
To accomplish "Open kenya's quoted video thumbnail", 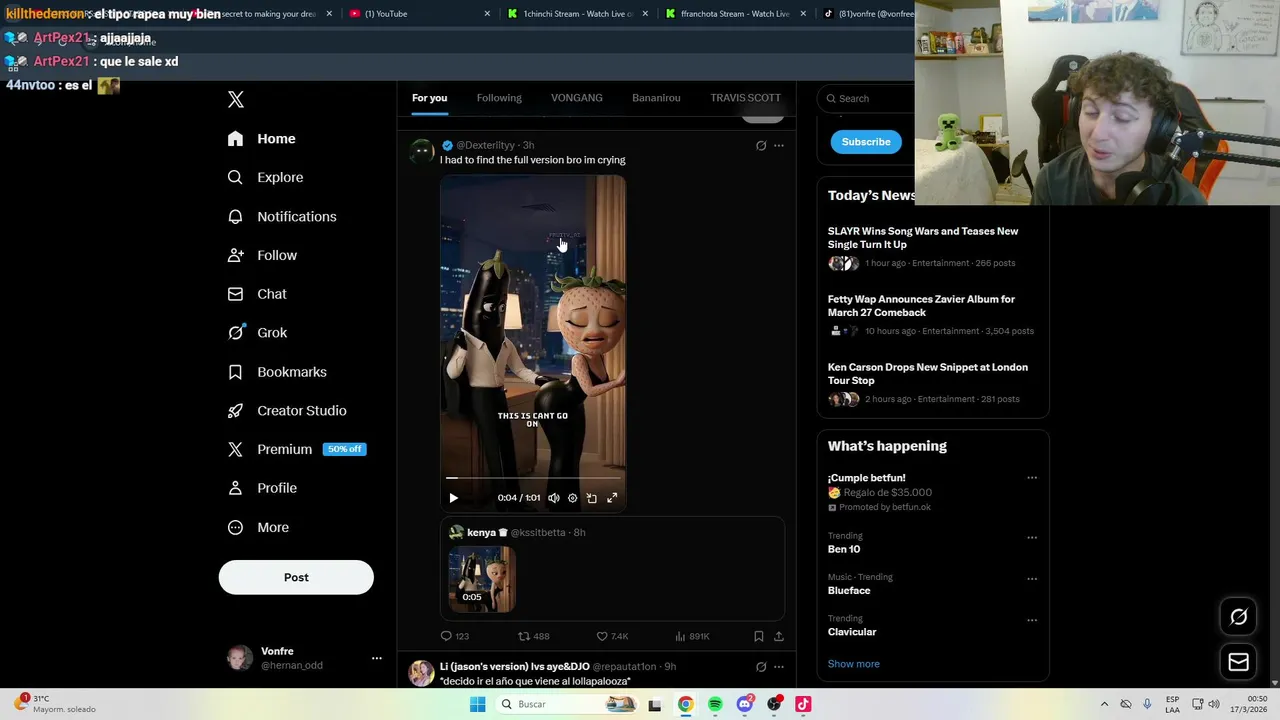I will [482, 579].
